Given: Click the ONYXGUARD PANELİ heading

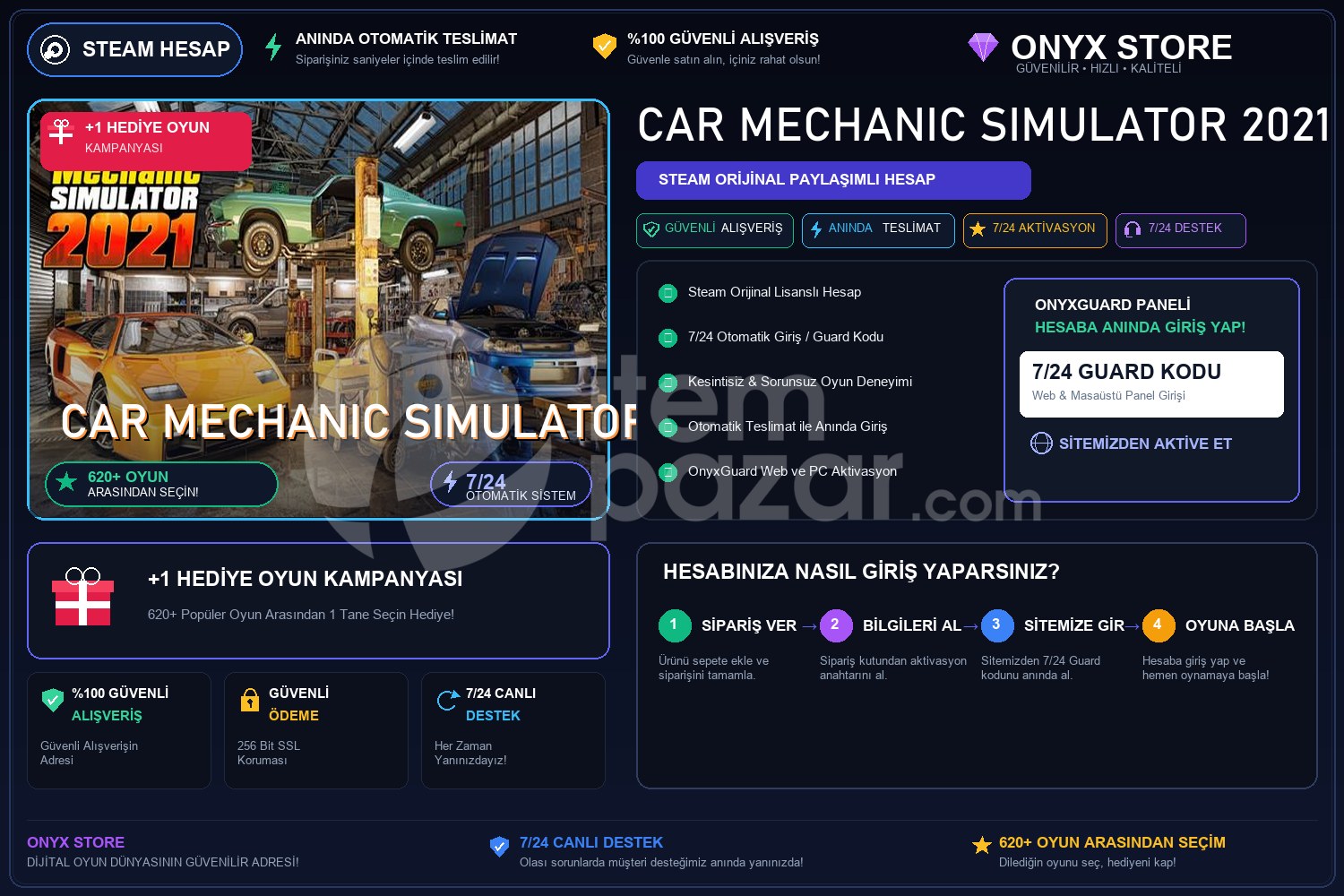Looking at the screenshot, I should coord(1113,305).
